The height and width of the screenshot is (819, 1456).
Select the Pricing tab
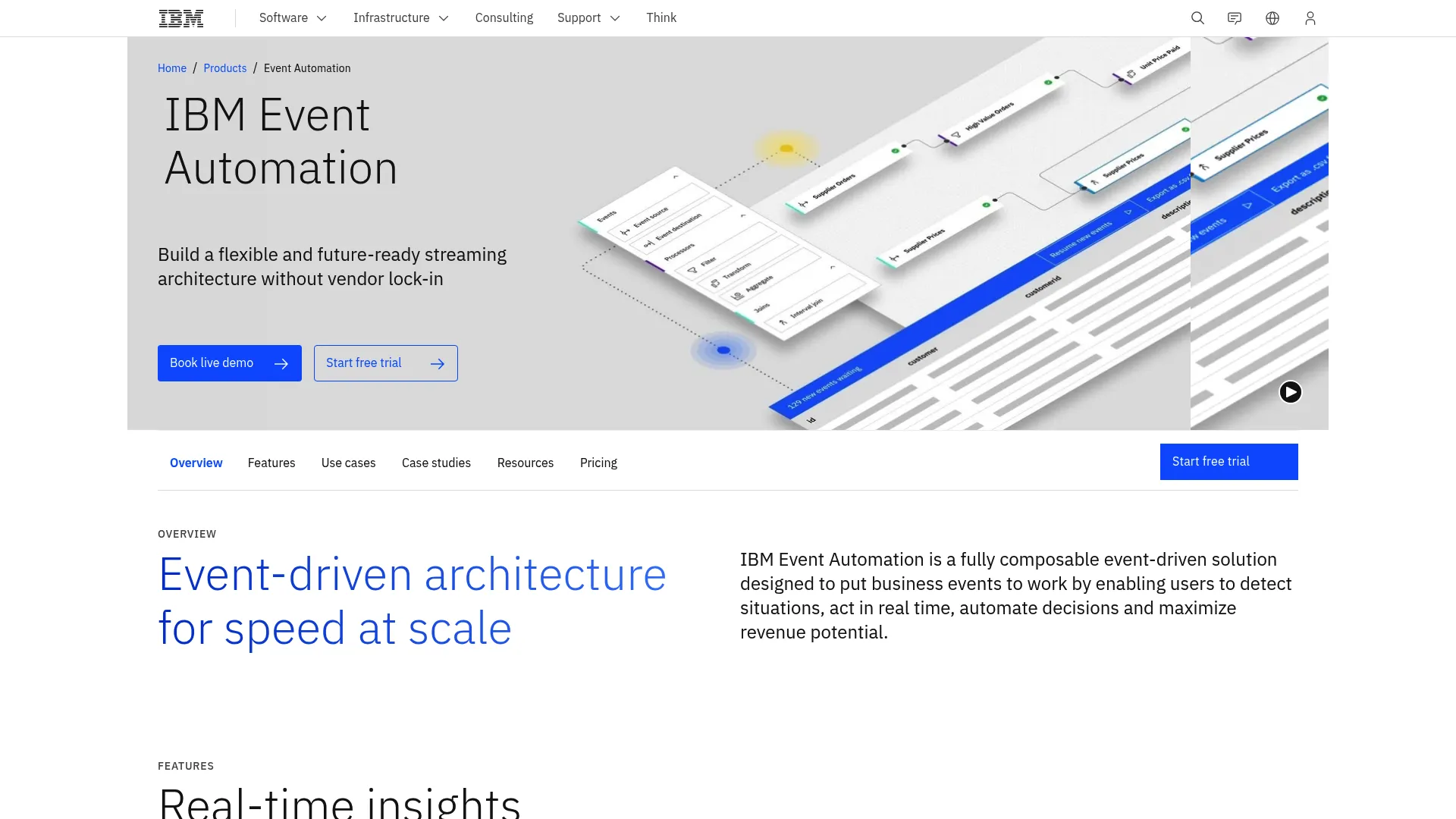tap(598, 463)
